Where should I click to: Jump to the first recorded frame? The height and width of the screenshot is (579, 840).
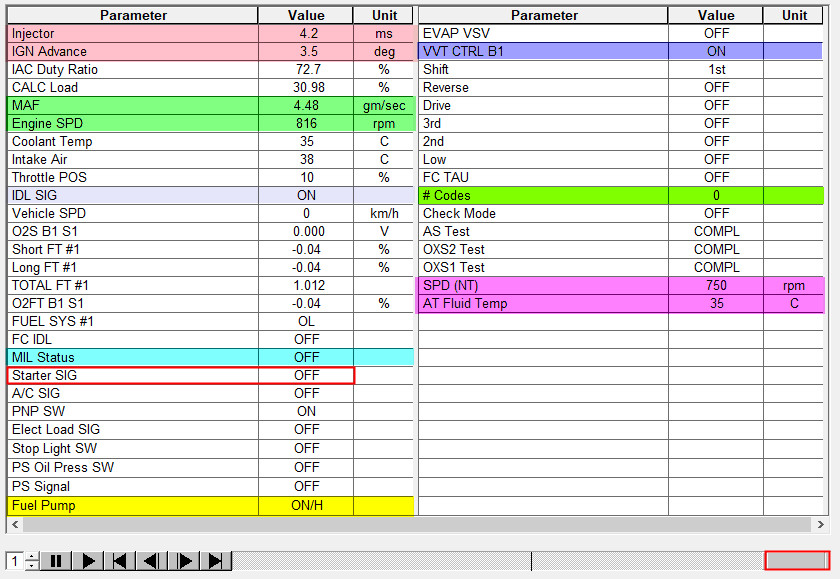[x=119, y=561]
